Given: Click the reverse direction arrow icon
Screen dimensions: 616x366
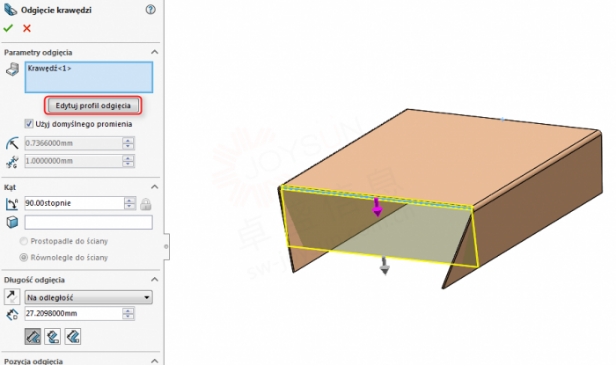Looking at the screenshot, I should tap(12, 297).
